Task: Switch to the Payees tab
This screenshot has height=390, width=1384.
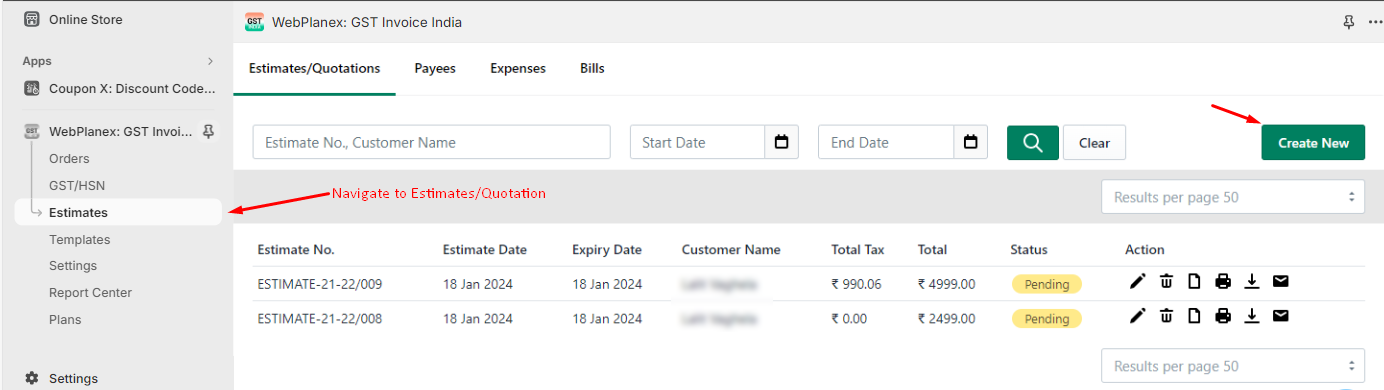Action: coord(435,68)
